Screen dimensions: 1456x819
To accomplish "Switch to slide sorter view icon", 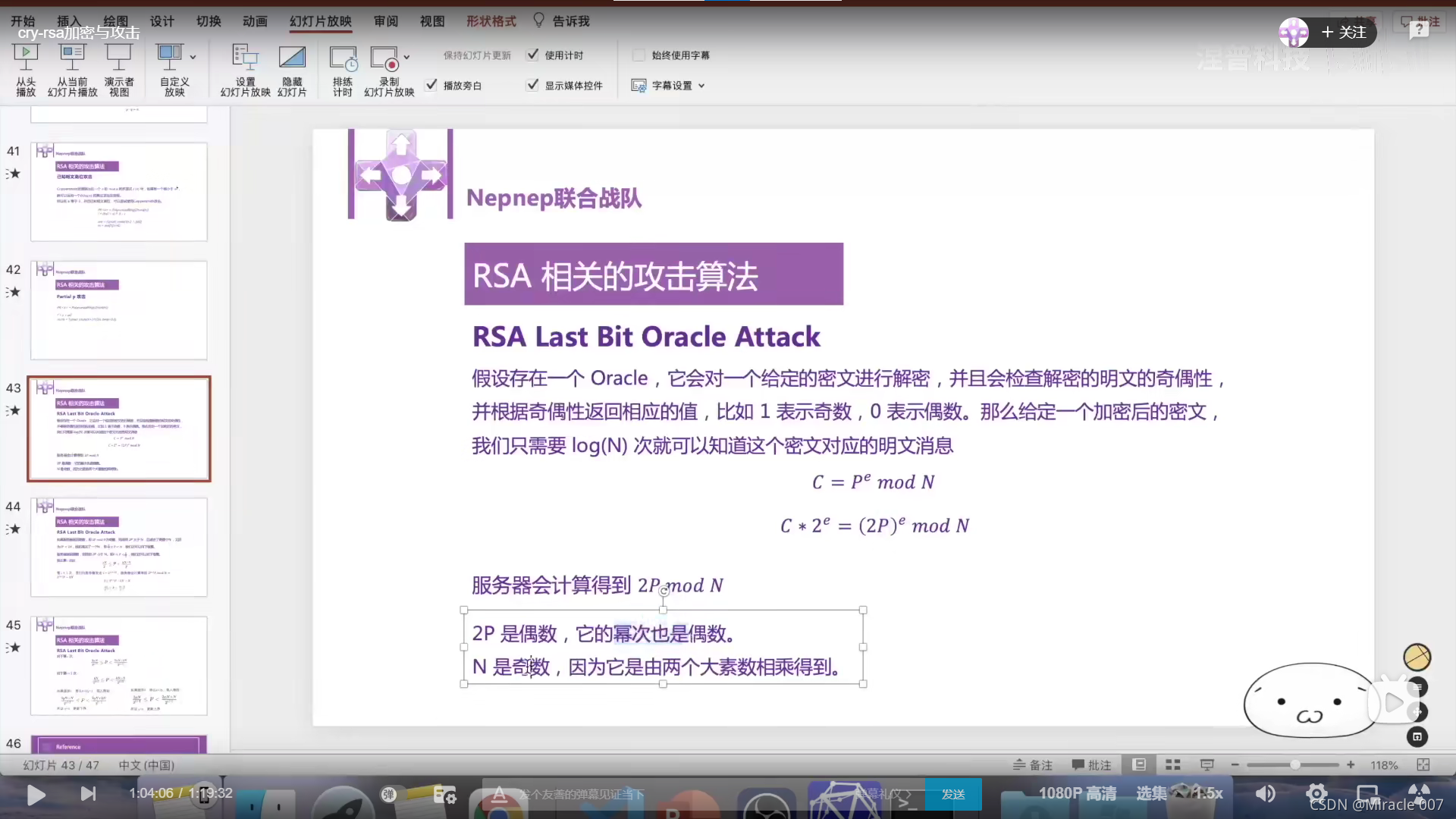I will click(1172, 765).
